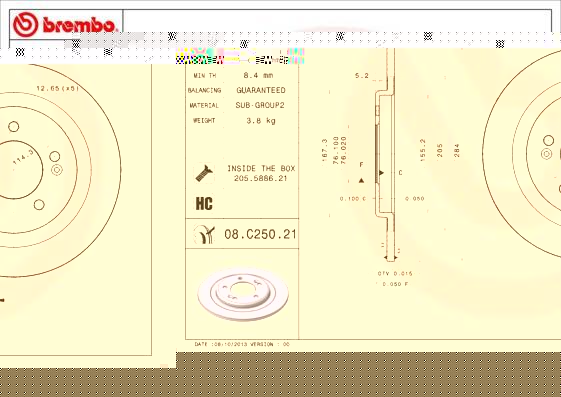Select the BALANCING label

204,90
